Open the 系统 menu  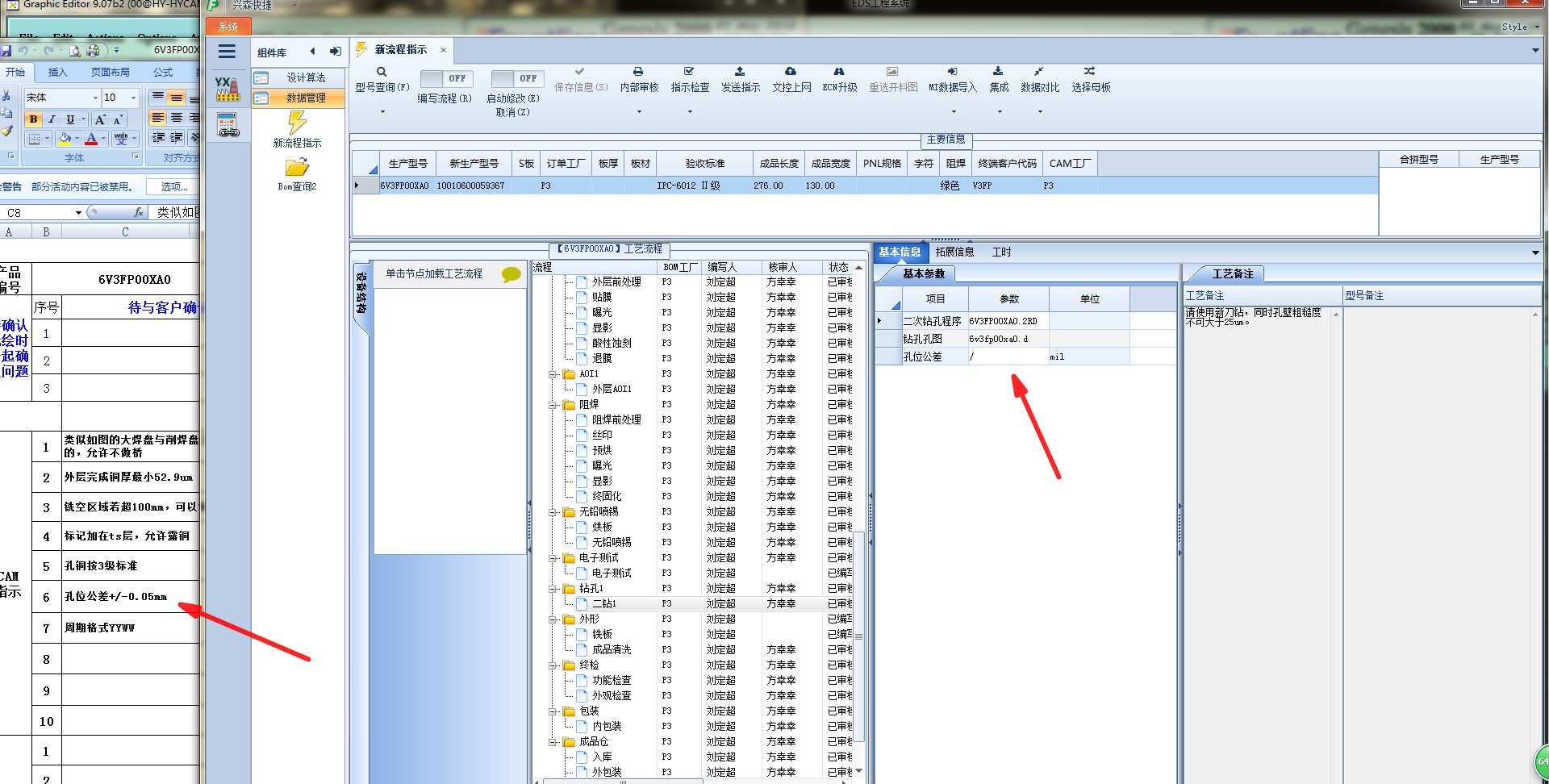228,27
